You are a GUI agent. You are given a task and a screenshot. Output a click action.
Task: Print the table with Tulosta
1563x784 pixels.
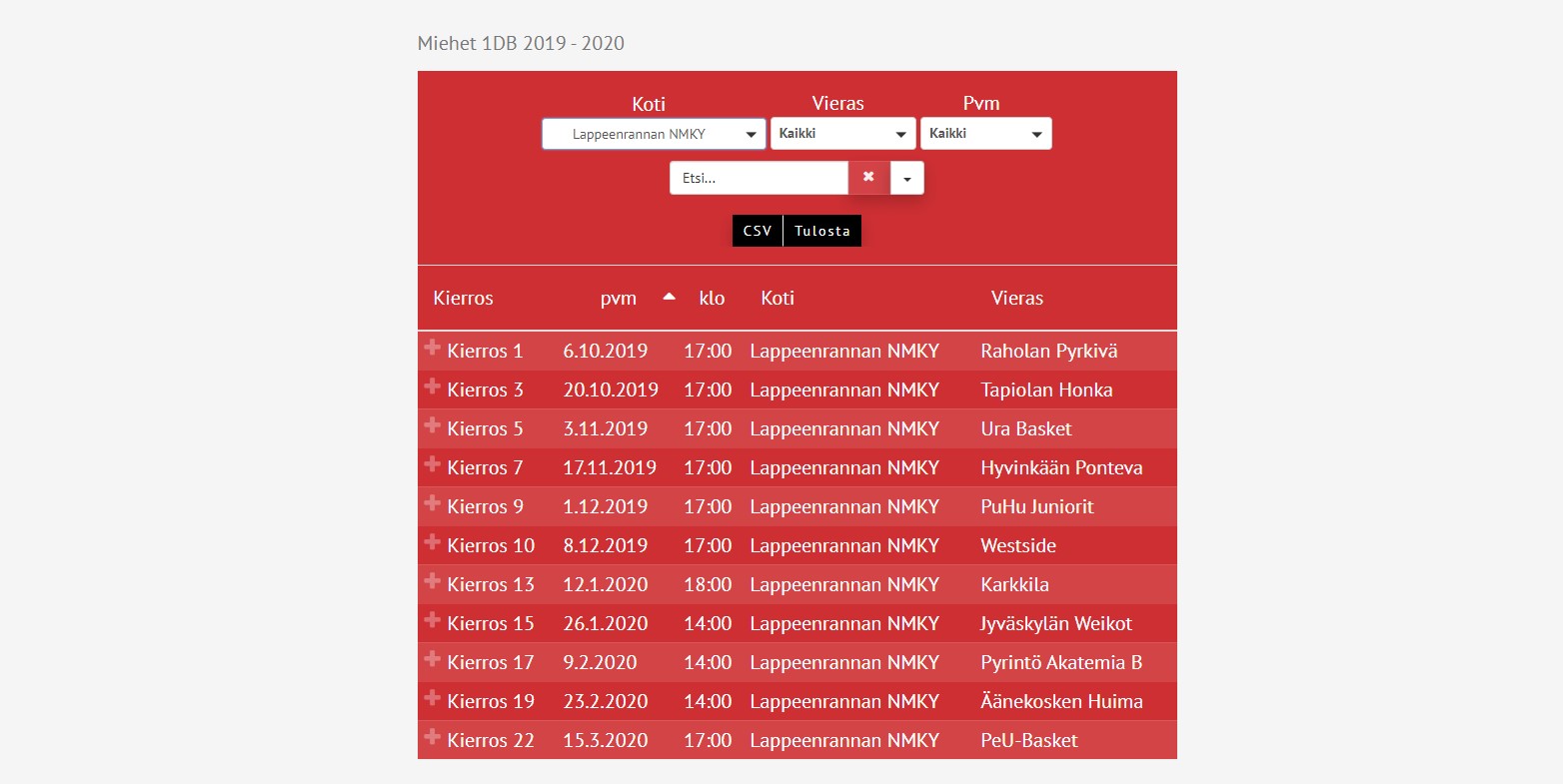822,231
